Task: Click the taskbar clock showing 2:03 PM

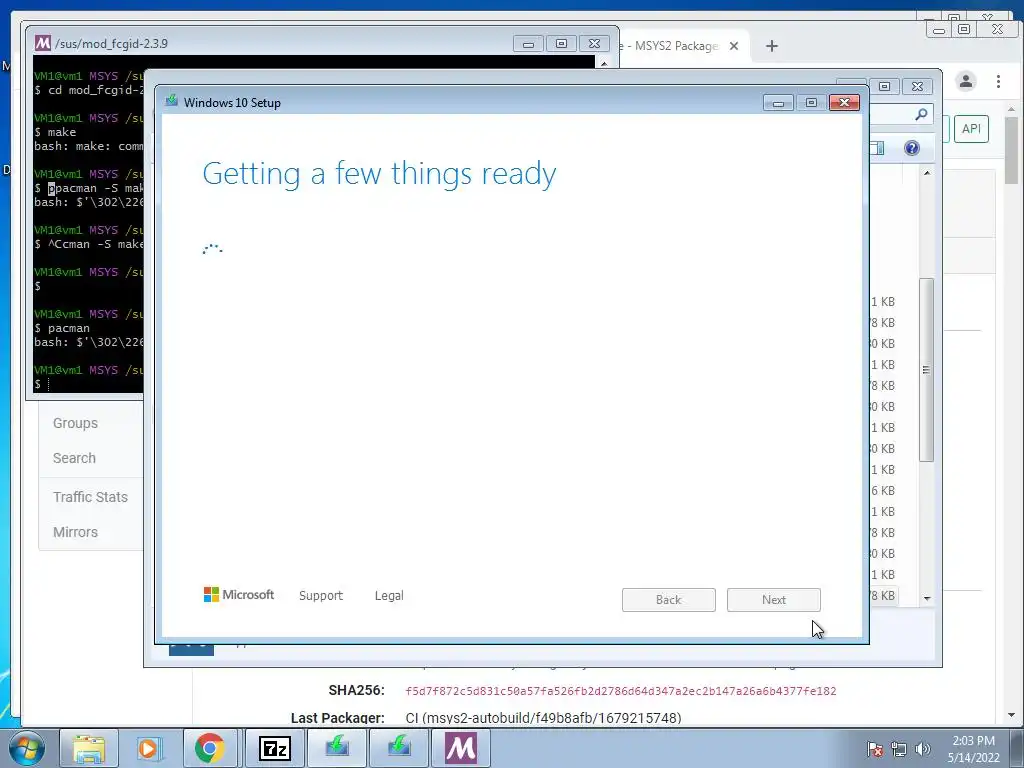Action: (x=973, y=749)
